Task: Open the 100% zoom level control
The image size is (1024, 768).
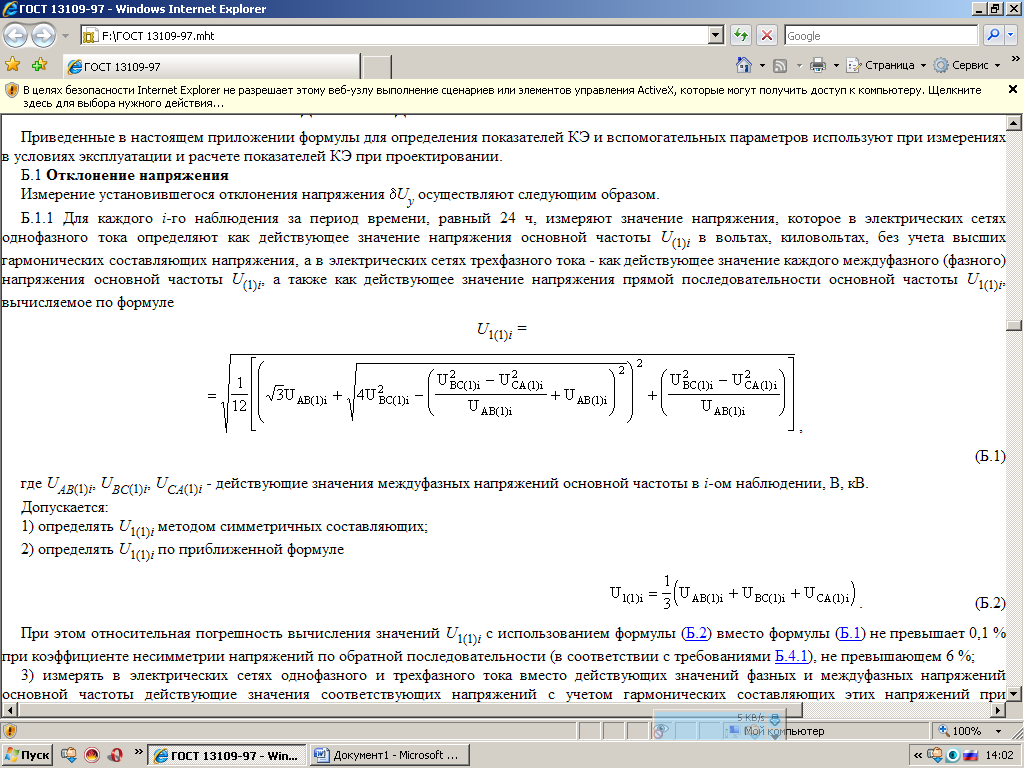Action: tap(960, 731)
